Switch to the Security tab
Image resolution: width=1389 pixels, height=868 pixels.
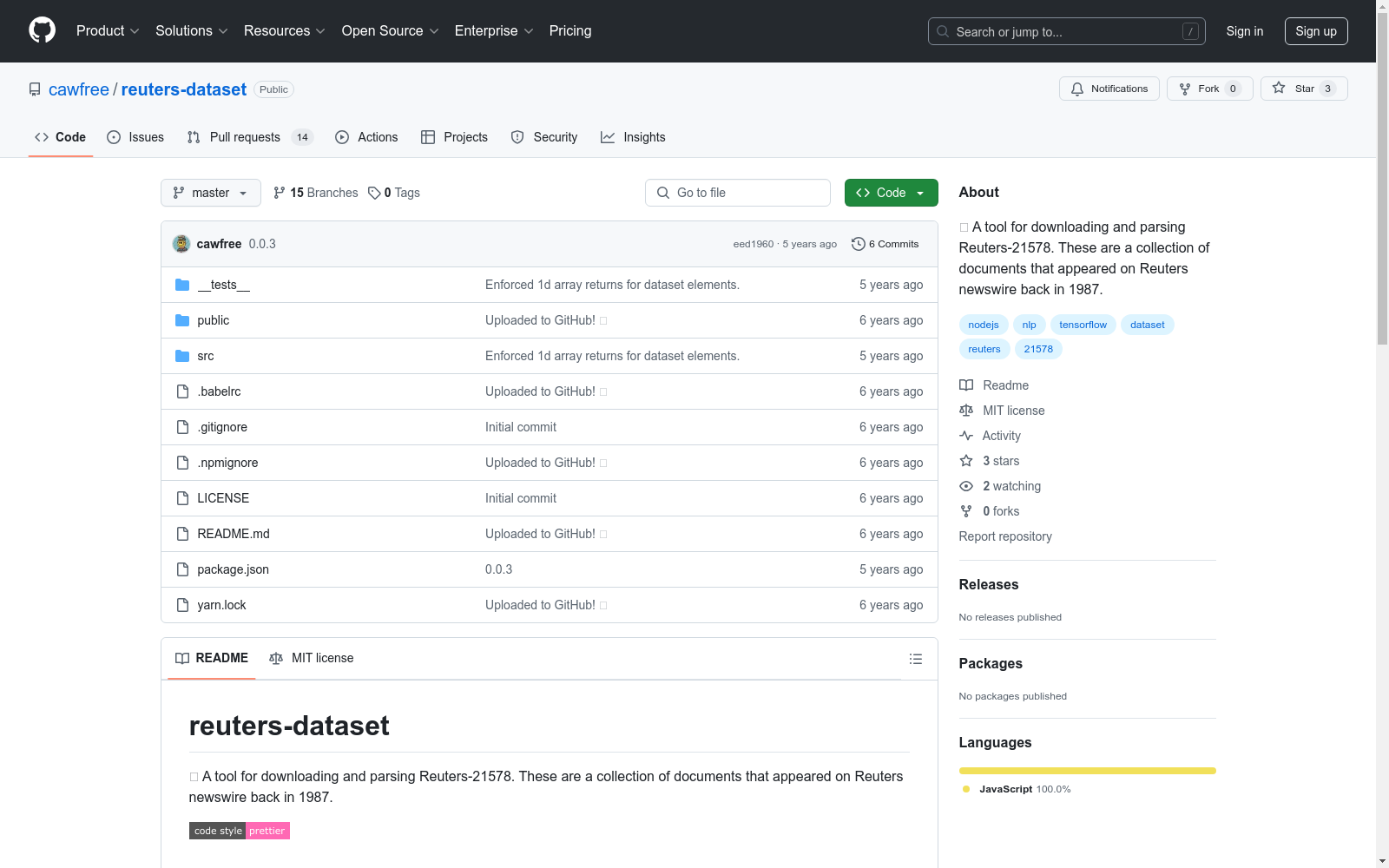pos(544,137)
